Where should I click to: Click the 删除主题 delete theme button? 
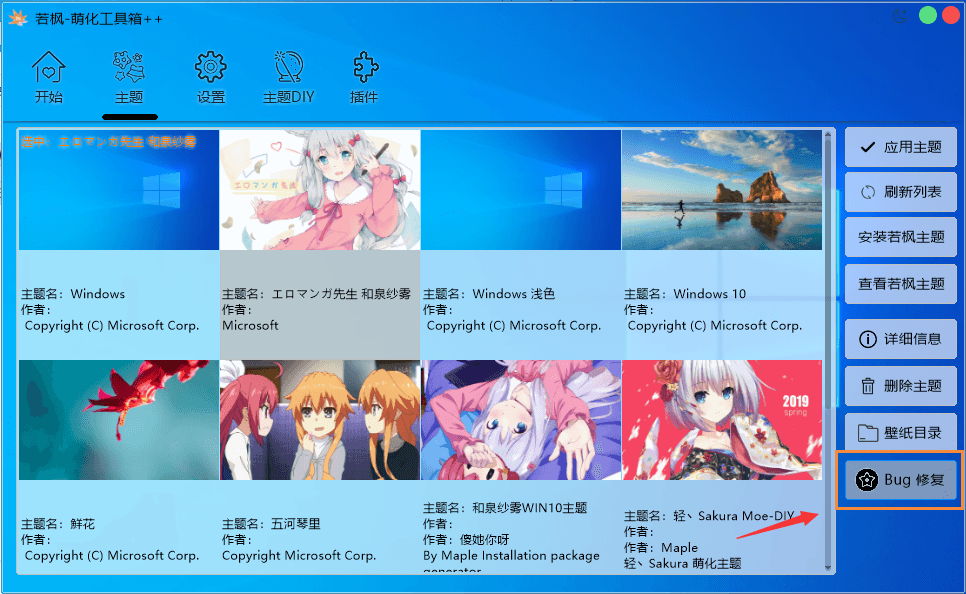pos(901,386)
